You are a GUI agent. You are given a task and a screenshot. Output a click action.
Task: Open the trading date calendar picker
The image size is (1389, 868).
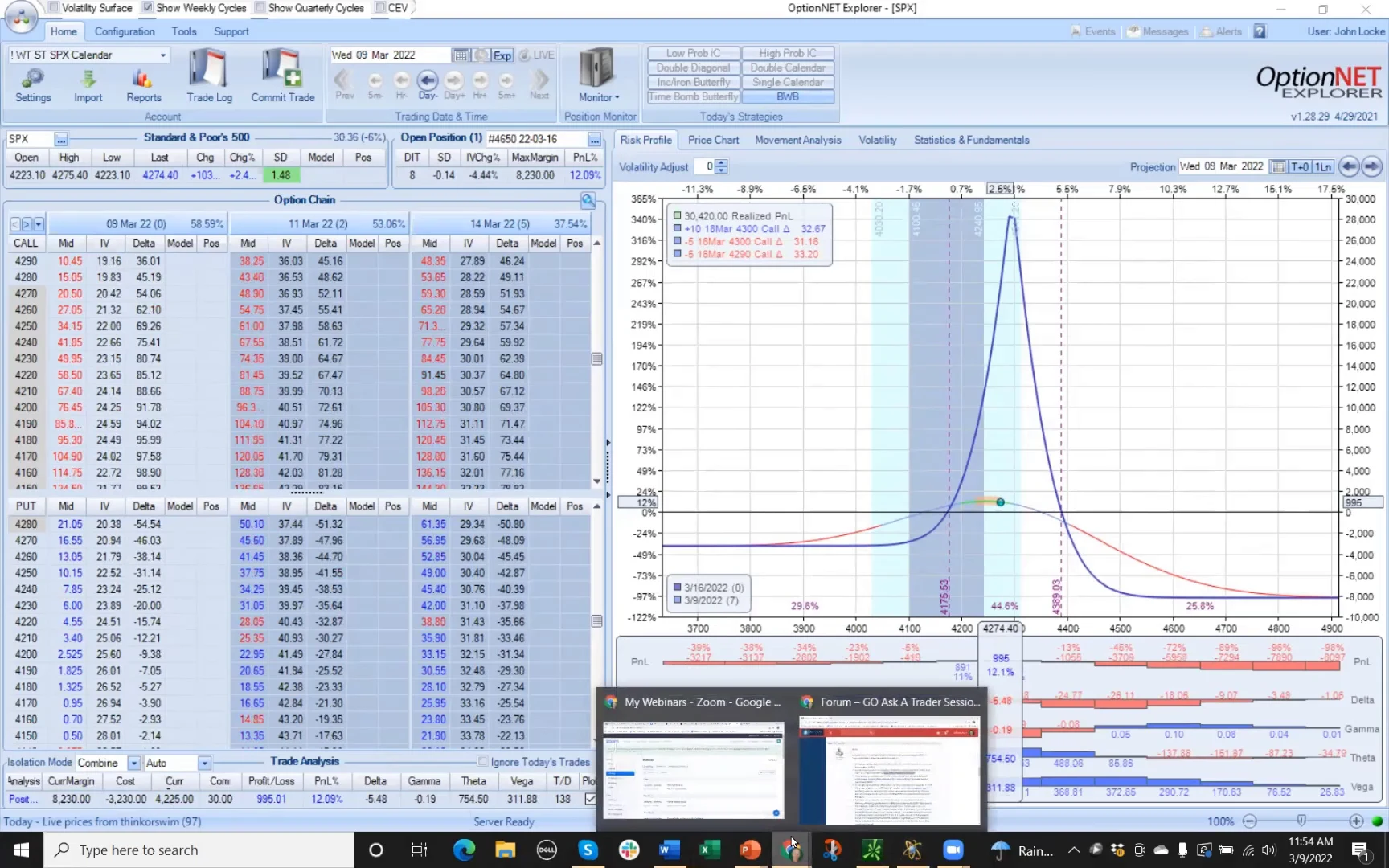pos(461,55)
